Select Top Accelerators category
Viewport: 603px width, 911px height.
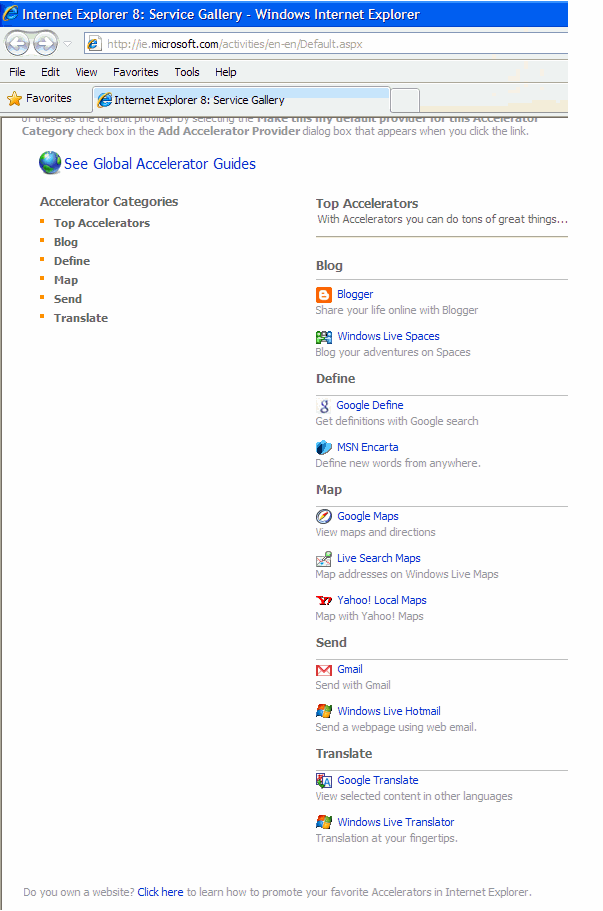tap(102, 223)
